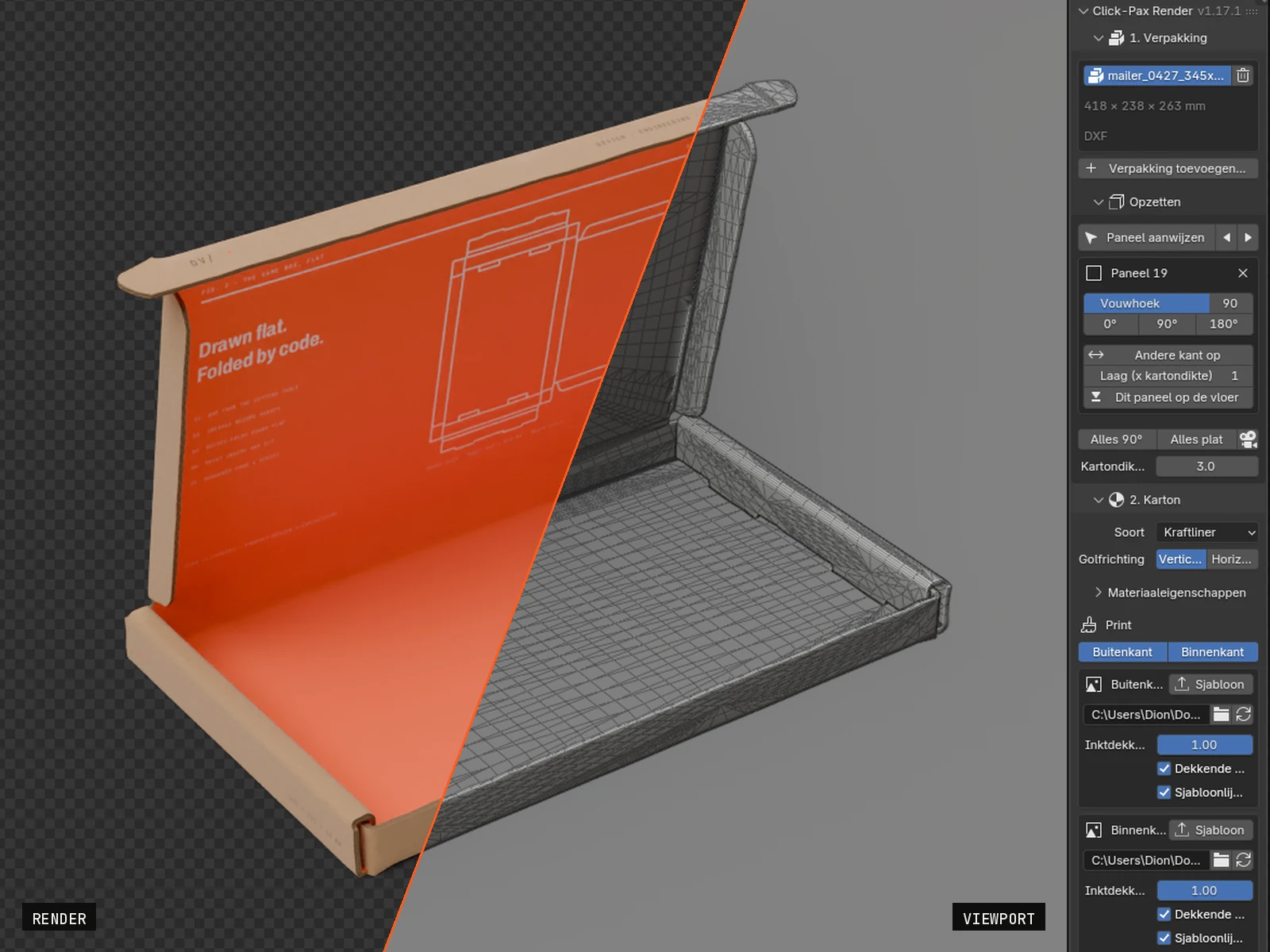Toggle Dekkende option under Buitenkant

point(1164,769)
